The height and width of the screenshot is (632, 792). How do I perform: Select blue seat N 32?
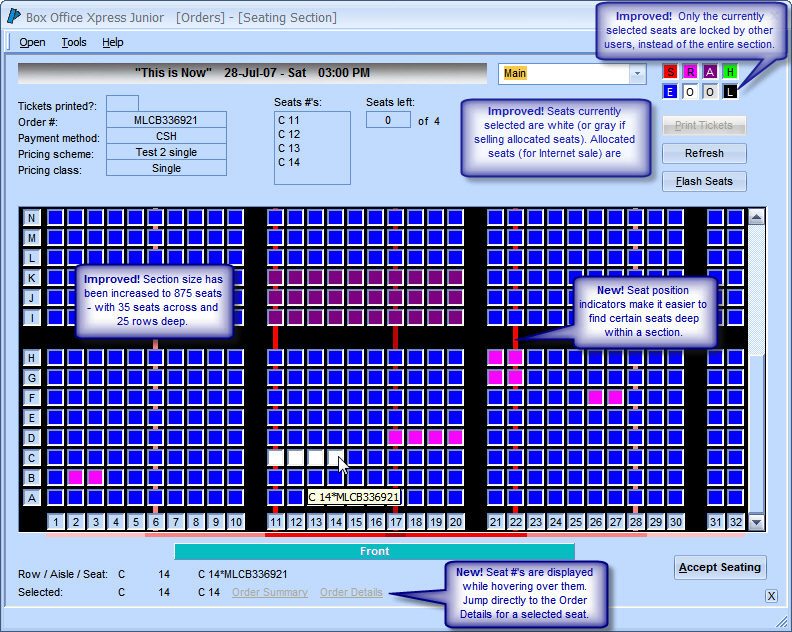735,217
